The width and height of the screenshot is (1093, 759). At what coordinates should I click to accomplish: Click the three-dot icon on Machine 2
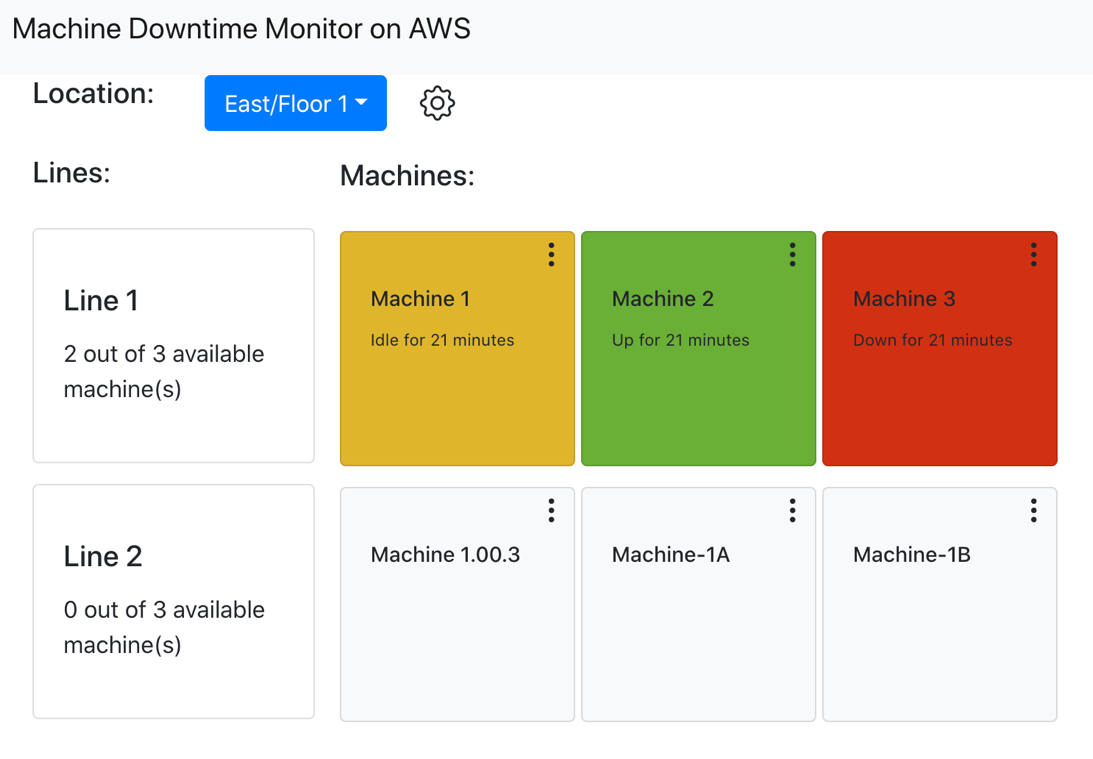coord(792,255)
